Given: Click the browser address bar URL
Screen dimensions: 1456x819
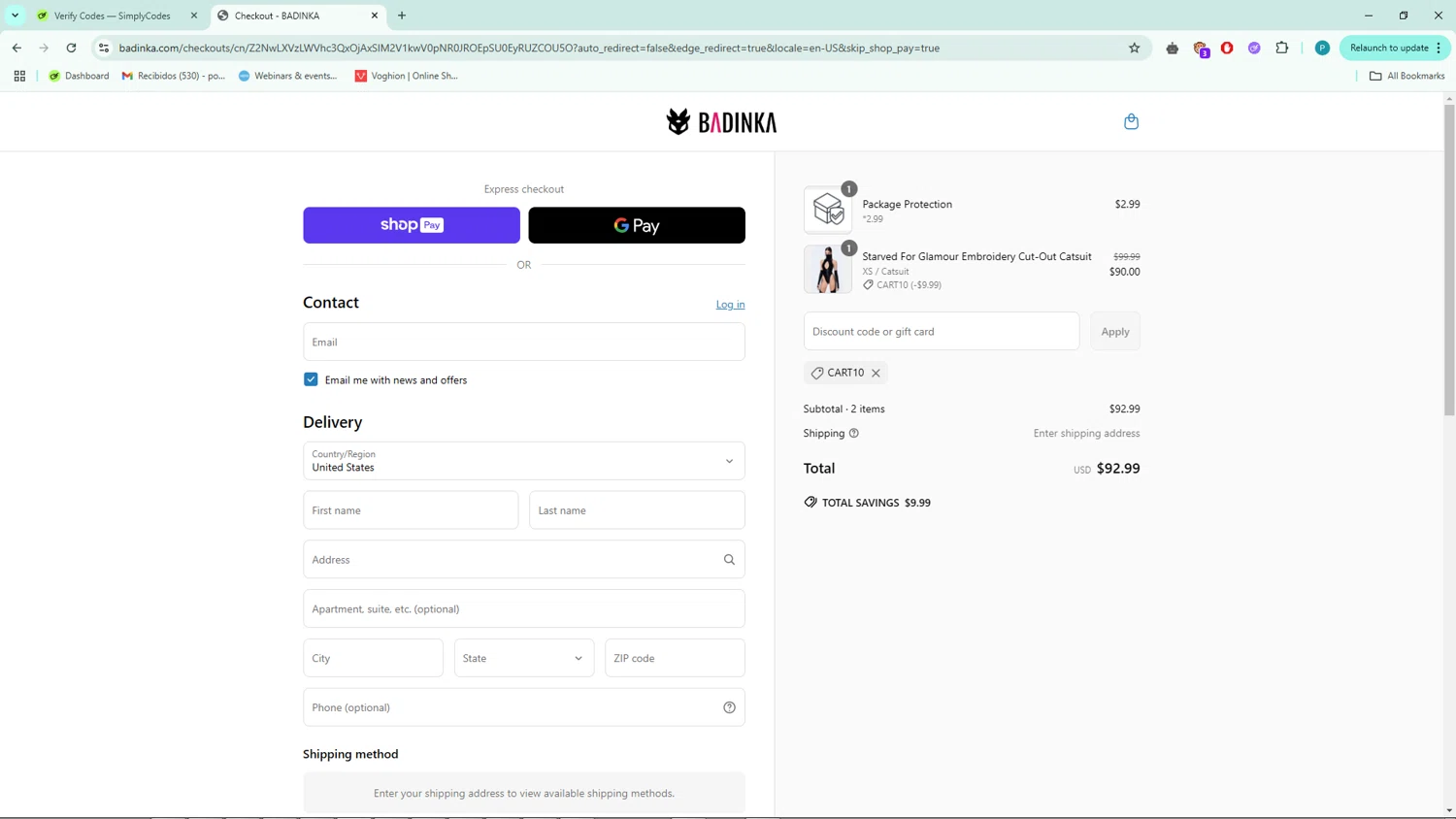Looking at the screenshot, I should coord(529,48).
